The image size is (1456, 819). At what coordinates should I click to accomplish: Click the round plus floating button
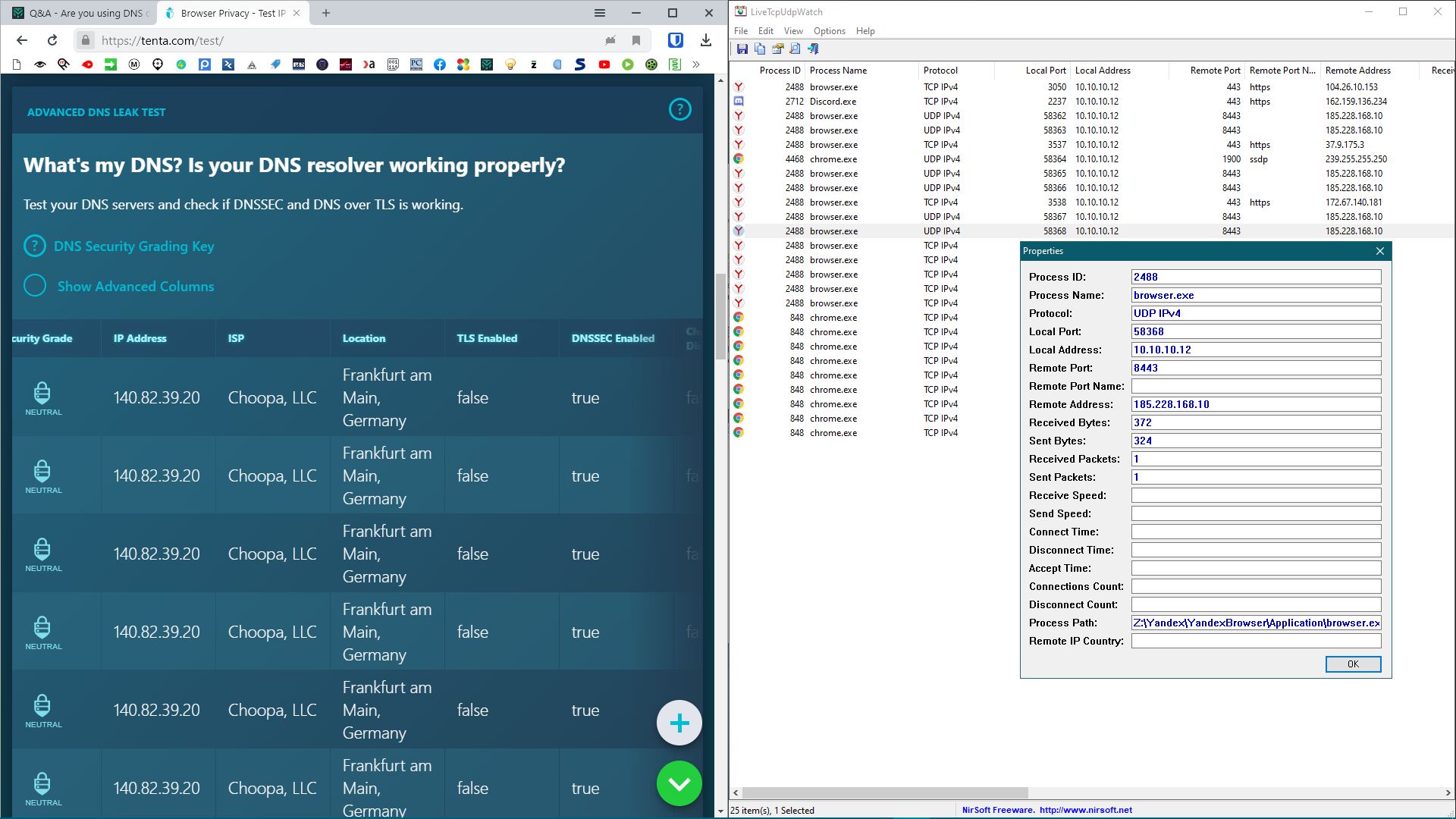pyautogui.click(x=679, y=723)
